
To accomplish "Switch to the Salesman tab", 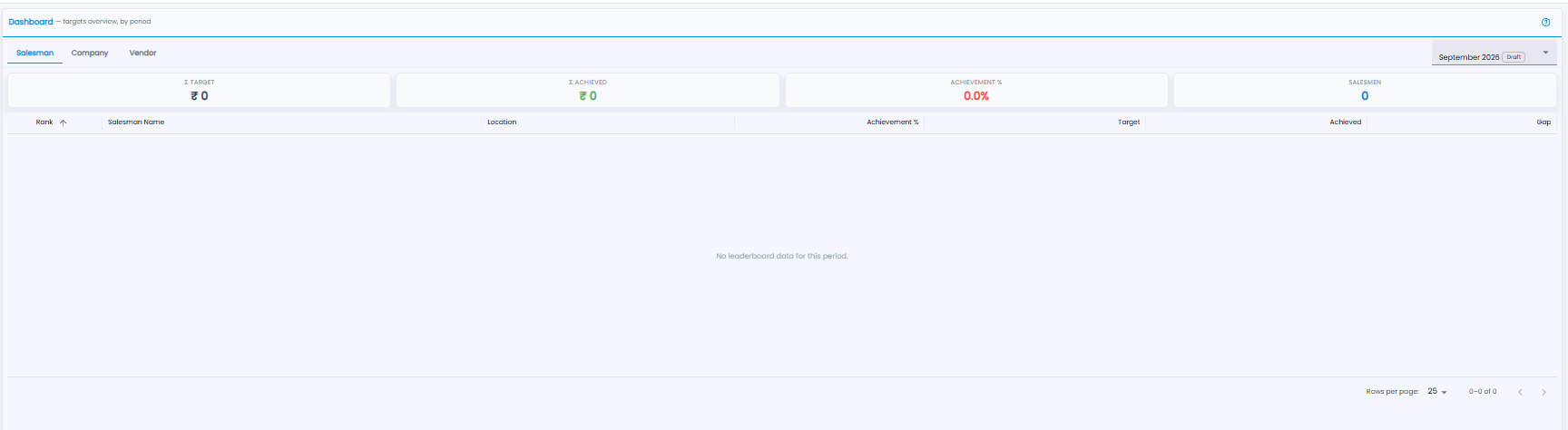I will [x=35, y=53].
